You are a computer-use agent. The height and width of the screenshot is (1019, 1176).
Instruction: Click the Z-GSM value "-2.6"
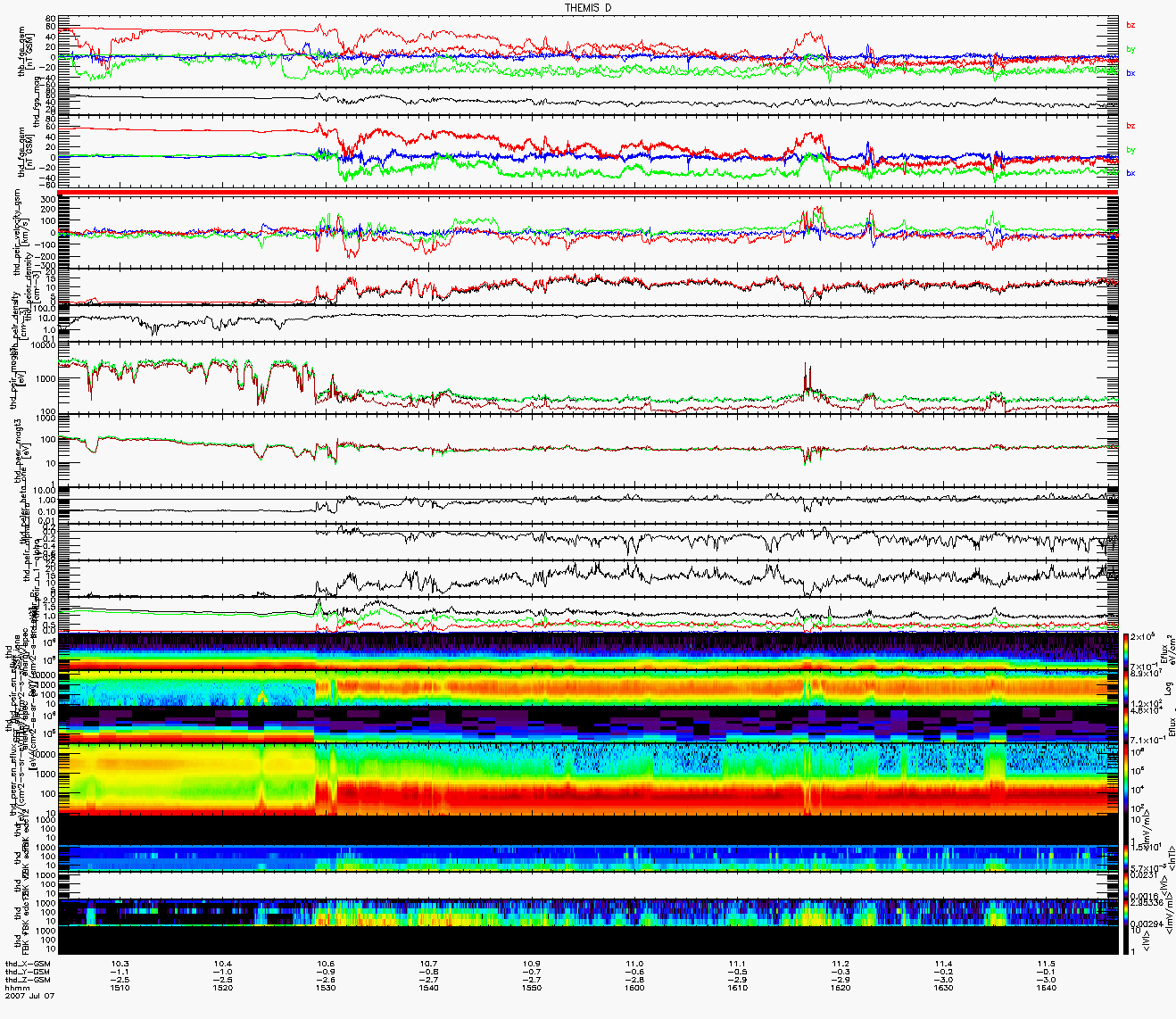pos(326,980)
